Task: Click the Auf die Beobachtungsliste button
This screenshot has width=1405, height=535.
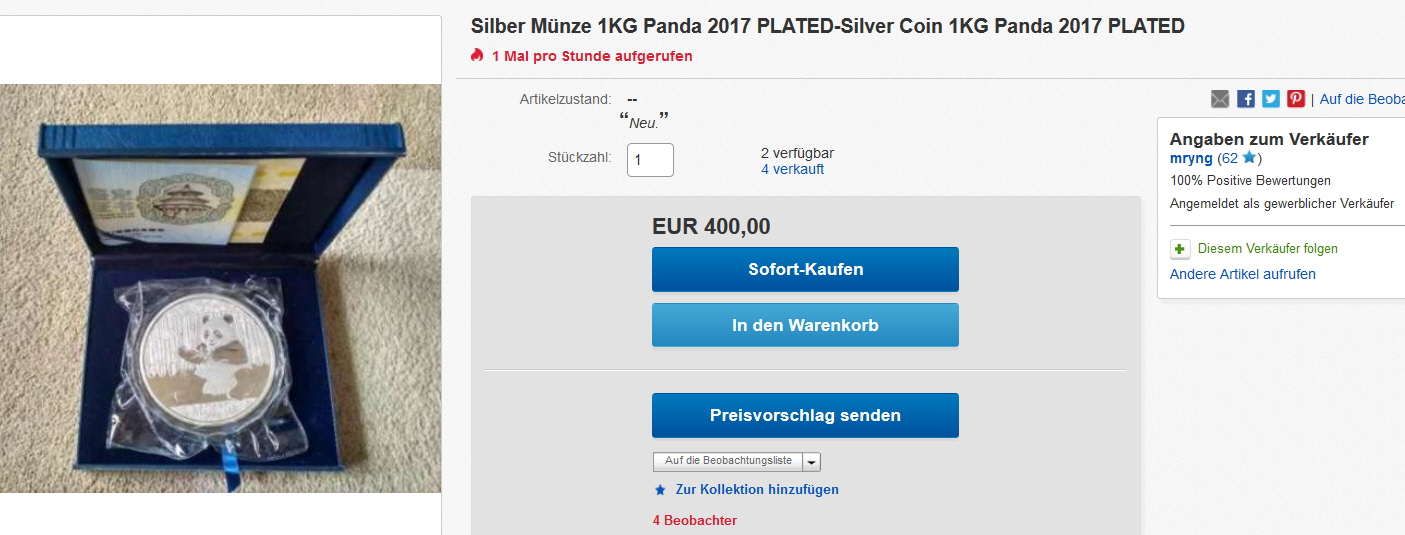Action: click(728, 461)
